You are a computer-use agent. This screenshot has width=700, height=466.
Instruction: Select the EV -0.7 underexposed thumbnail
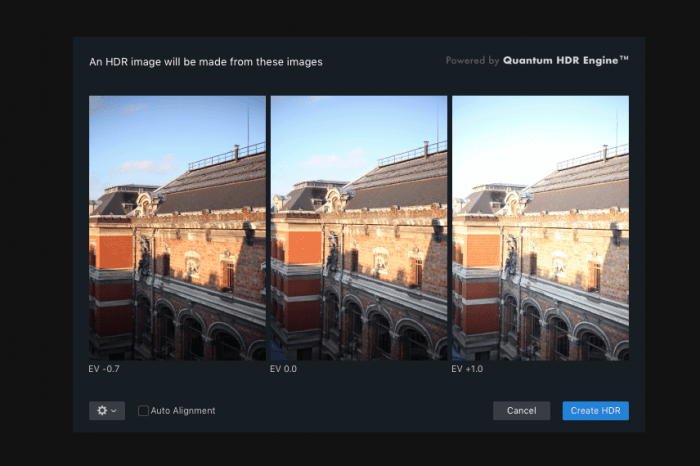coord(177,228)
